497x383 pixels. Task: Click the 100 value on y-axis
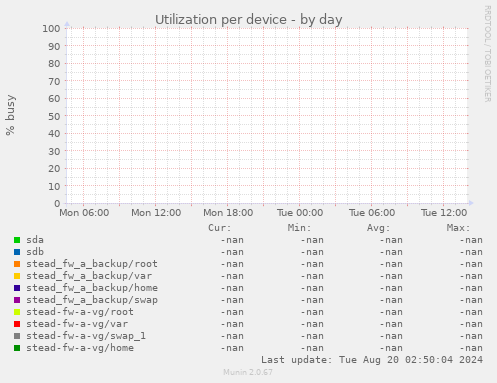[x=51, y=29]
